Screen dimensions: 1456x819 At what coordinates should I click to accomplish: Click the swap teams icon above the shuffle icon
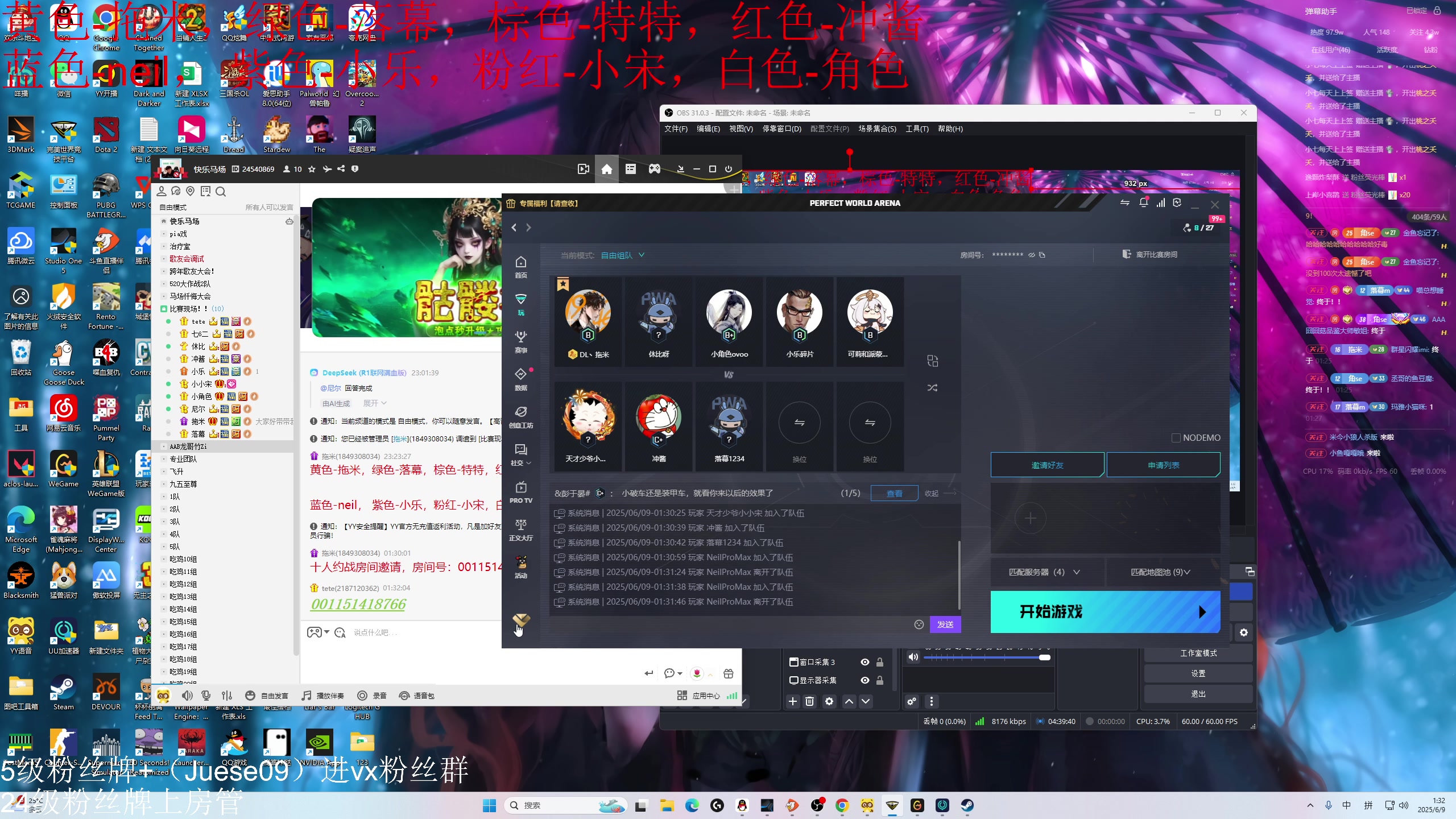[932, 361]
